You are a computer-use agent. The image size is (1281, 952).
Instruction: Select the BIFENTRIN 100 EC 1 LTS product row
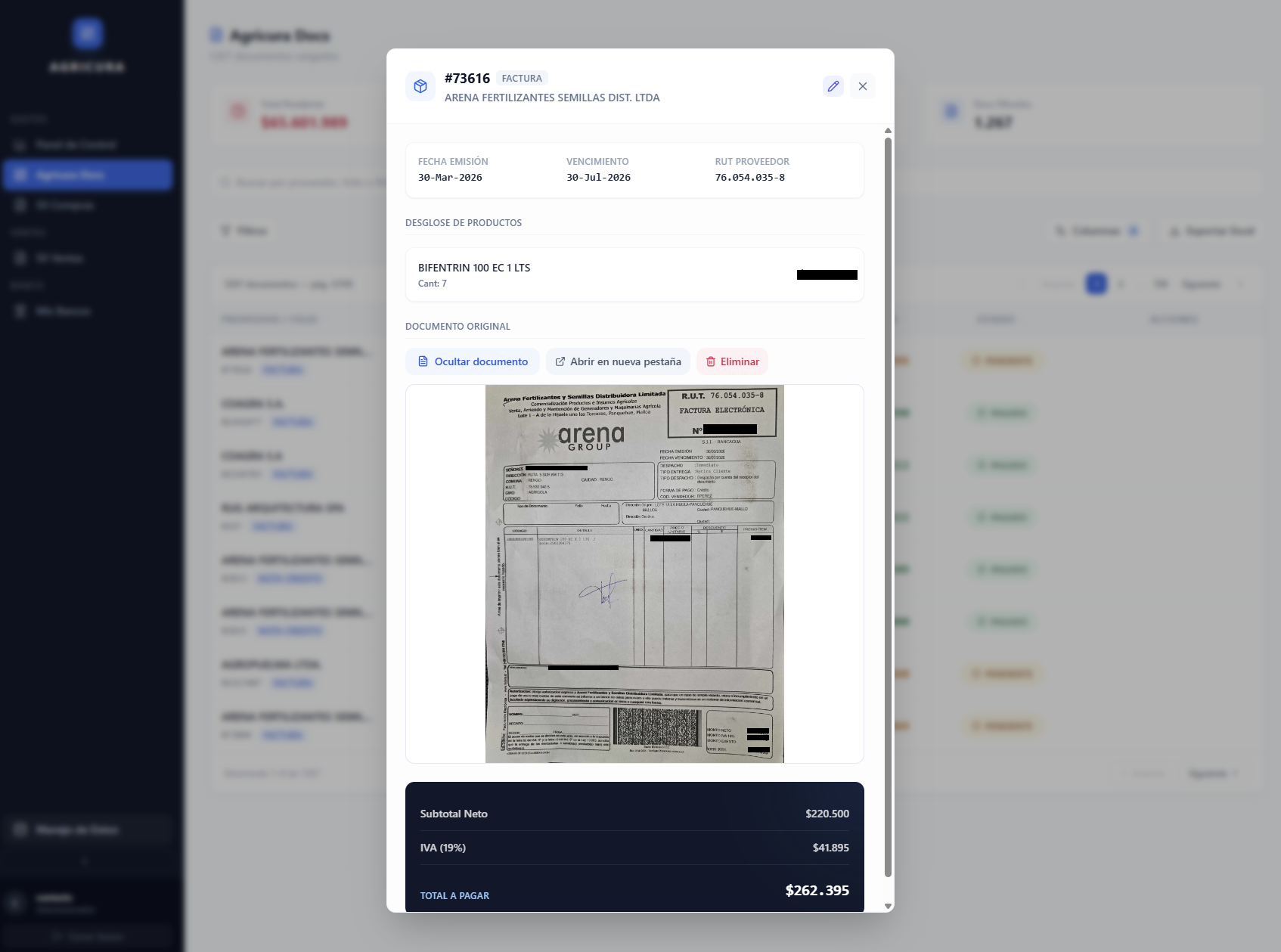[634, 274]
